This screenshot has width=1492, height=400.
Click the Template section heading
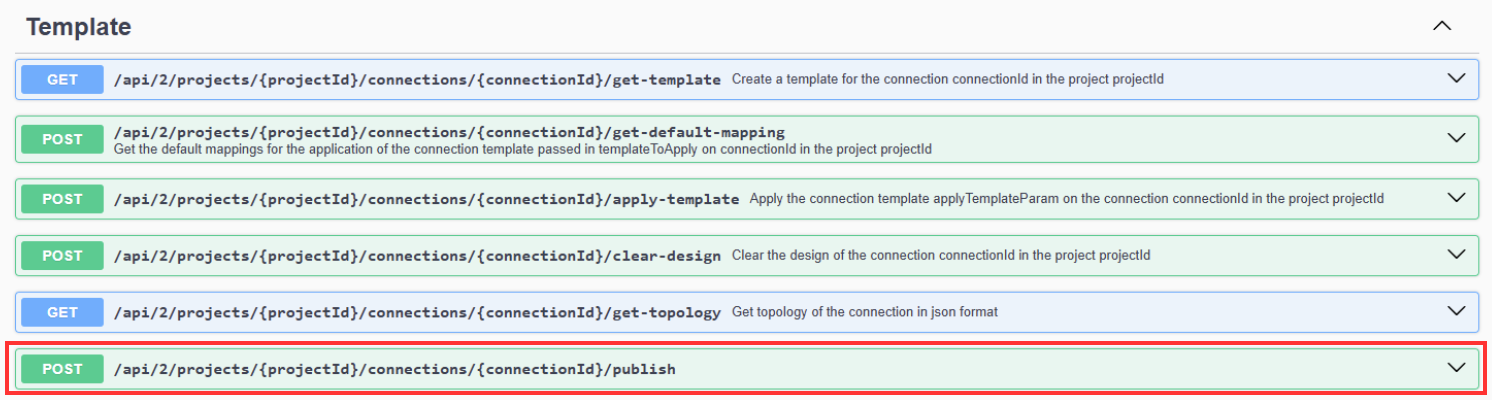tap(79, 27)
